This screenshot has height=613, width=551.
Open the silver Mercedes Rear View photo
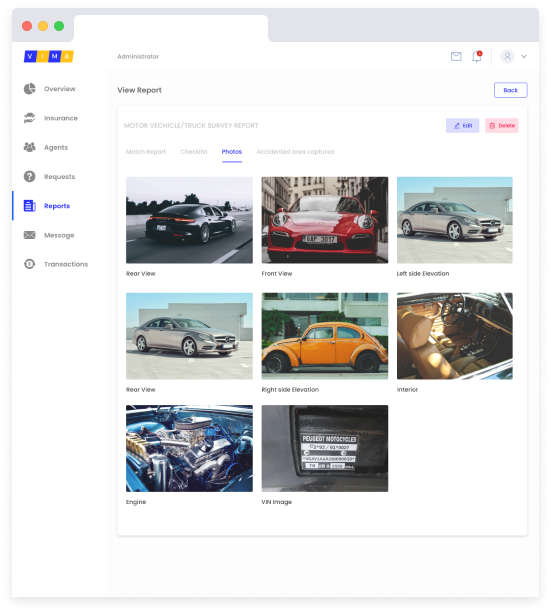[x=189, y=336]
